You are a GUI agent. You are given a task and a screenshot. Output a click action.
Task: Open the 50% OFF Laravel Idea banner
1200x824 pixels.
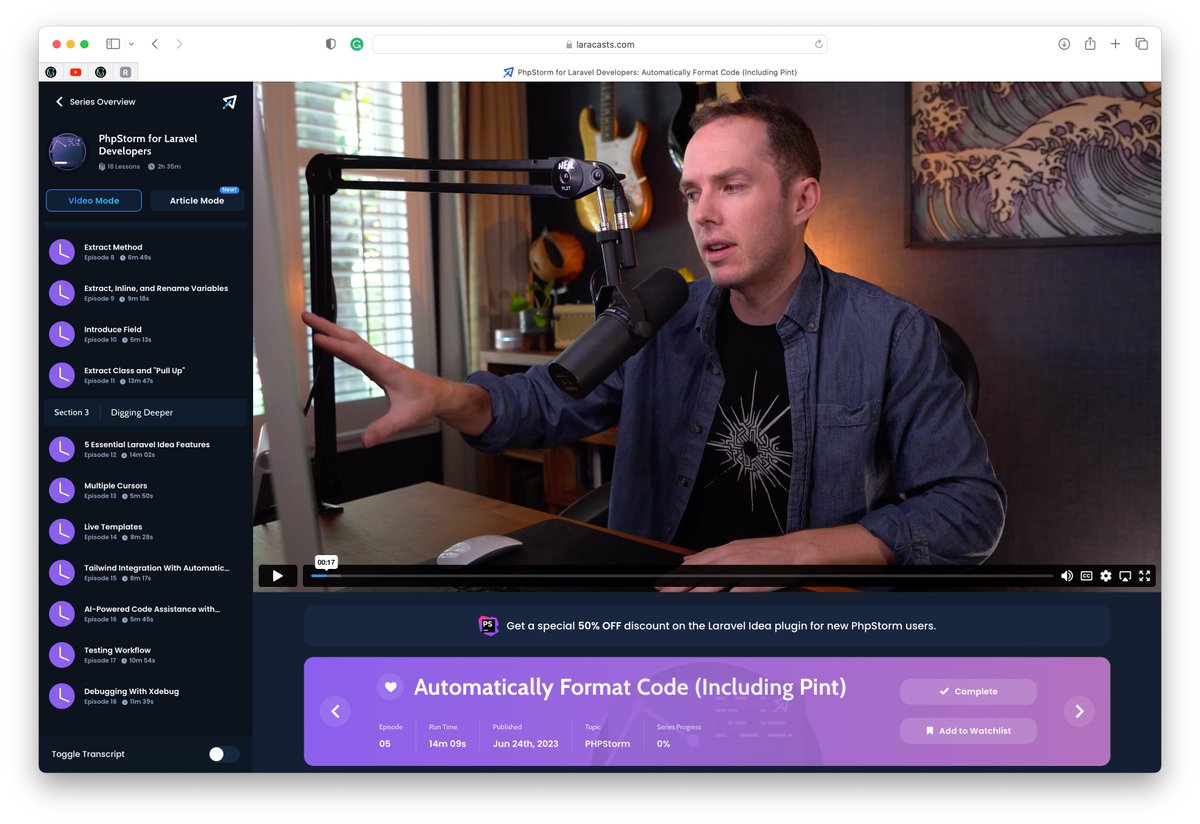707,626
